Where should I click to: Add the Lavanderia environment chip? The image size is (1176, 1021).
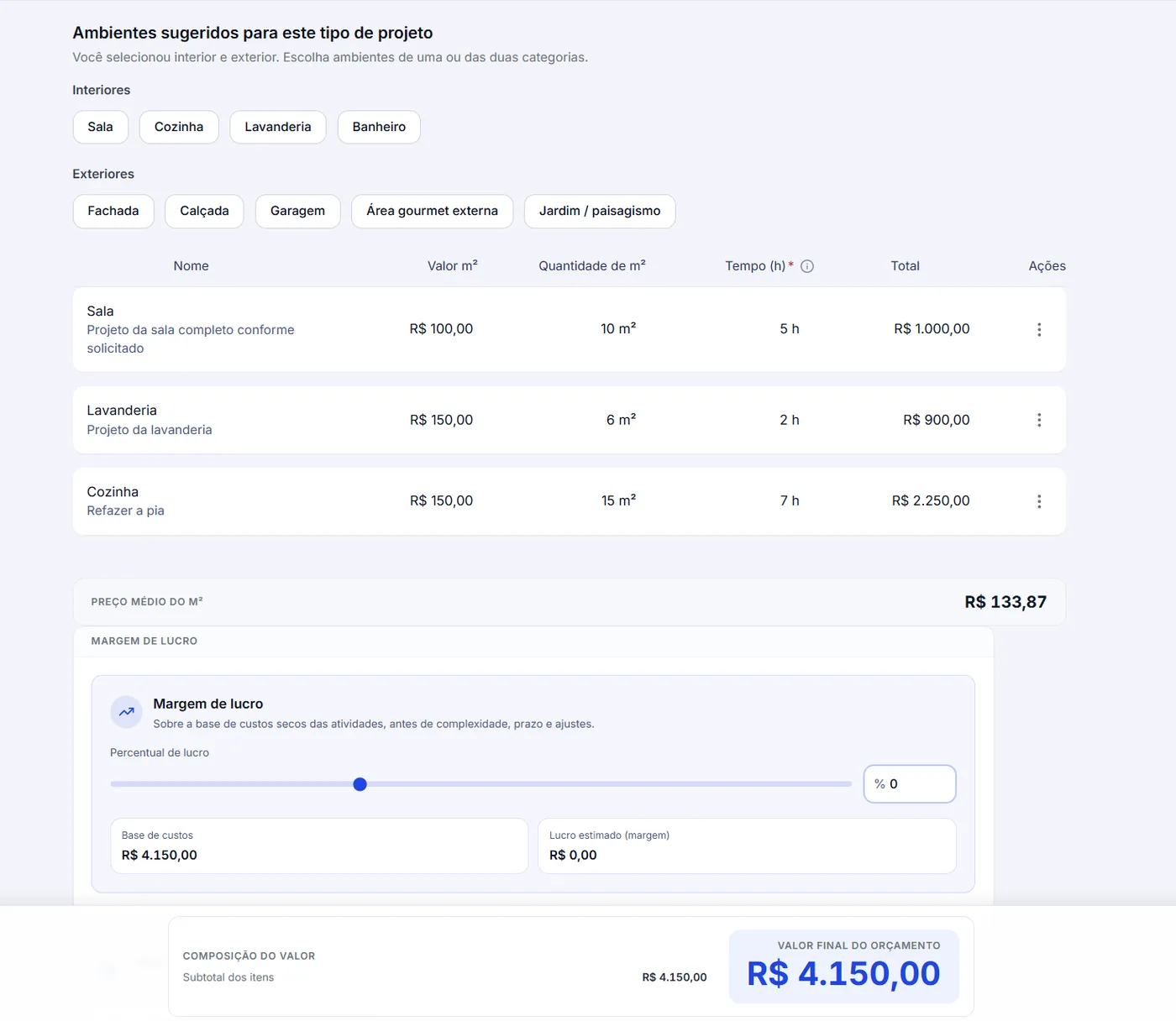click(278, 127)
